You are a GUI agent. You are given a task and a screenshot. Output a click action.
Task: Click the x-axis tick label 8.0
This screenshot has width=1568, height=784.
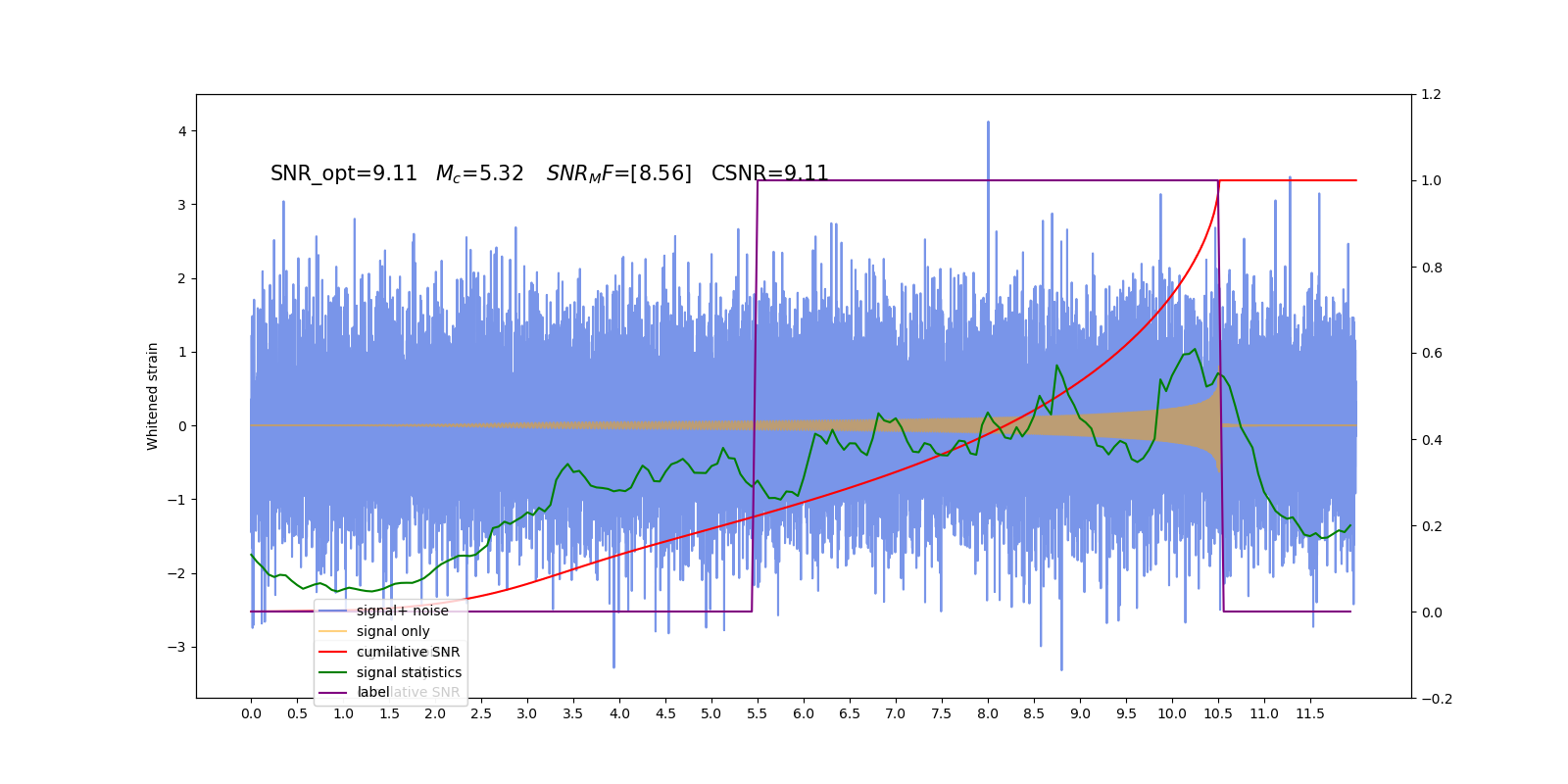(988, 713)
